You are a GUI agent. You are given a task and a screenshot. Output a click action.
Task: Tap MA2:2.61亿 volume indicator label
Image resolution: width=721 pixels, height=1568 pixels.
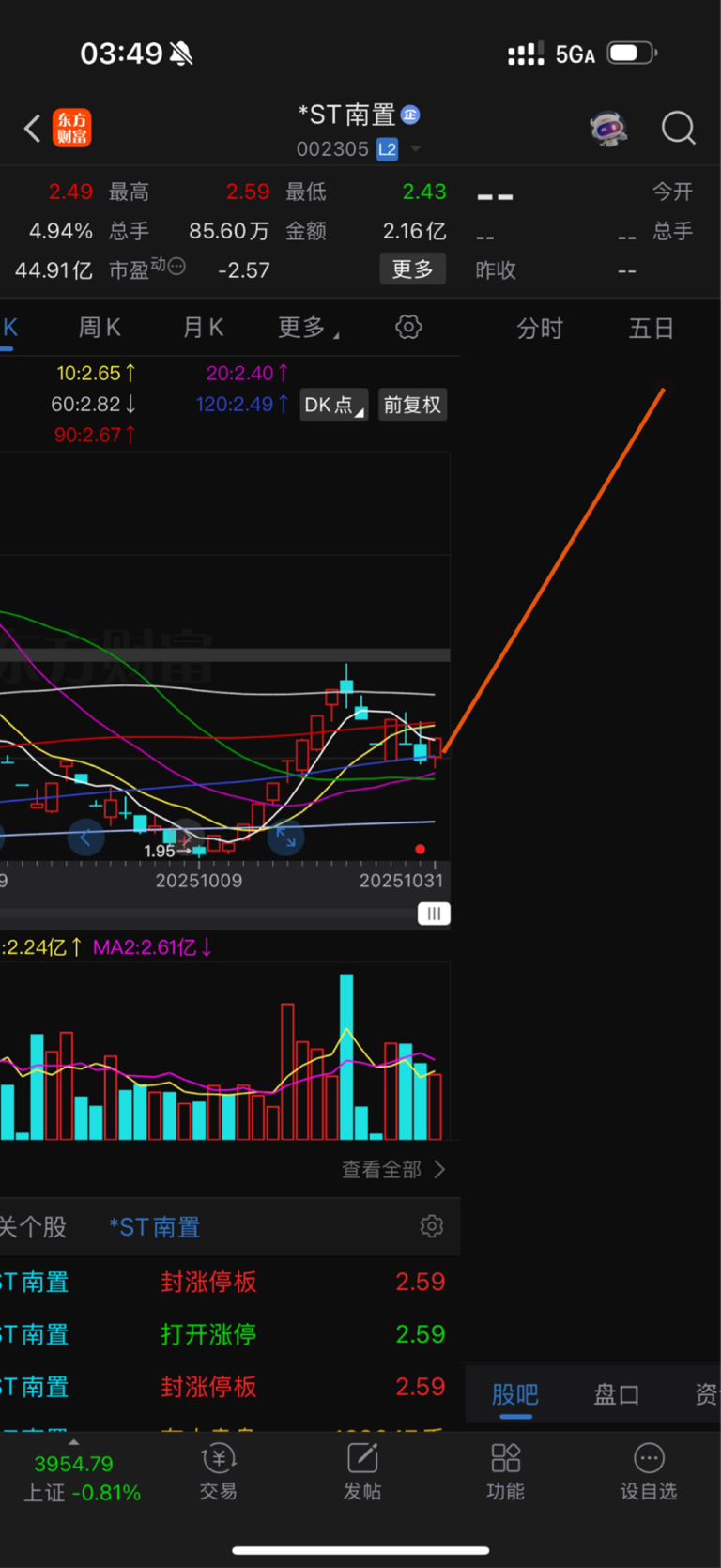152,947
